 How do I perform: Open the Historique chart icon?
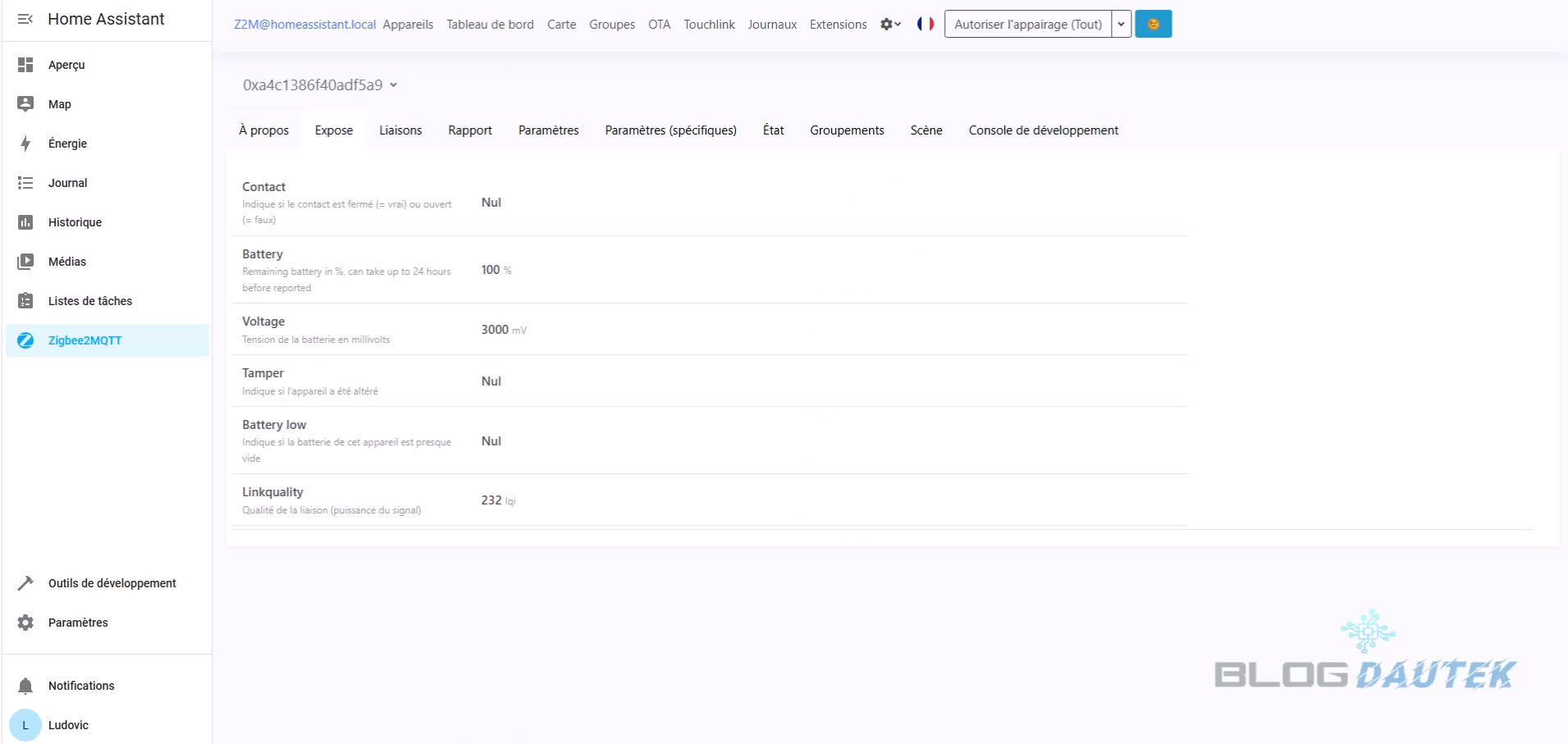click(x=25, y=222)
